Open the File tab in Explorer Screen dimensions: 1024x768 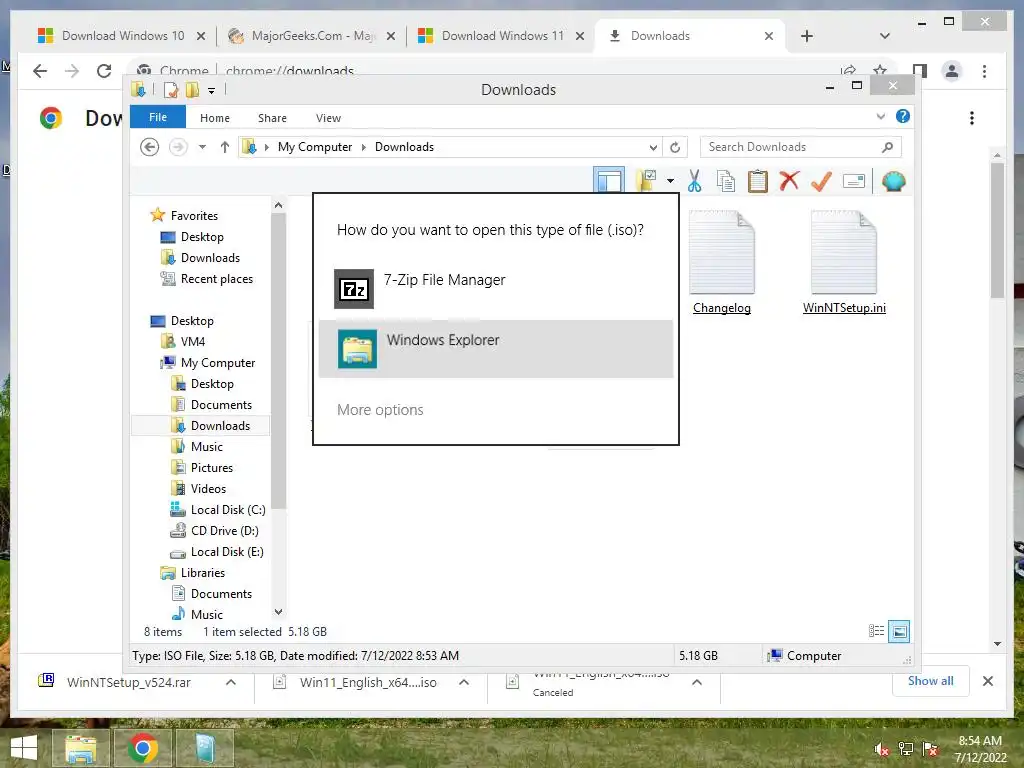pos(158,117)
